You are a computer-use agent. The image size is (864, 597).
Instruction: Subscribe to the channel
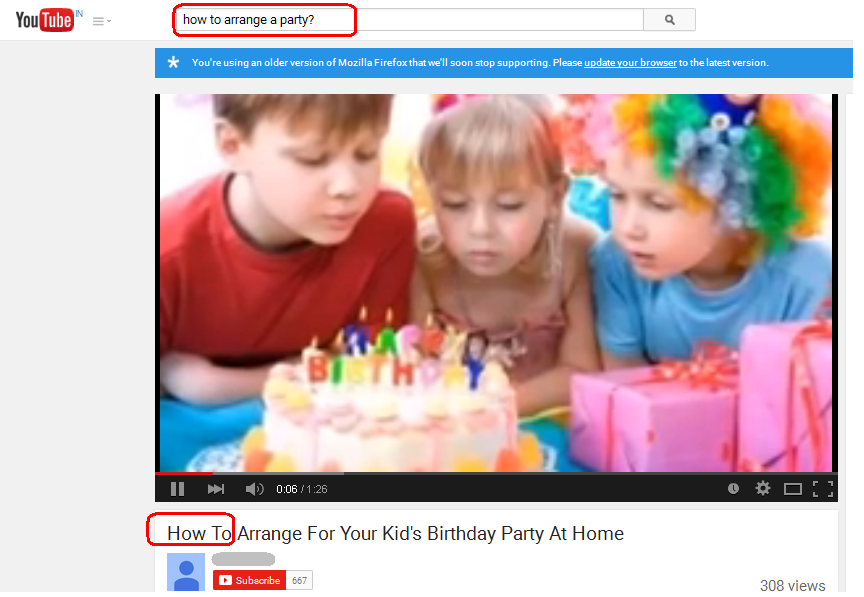pos(249,580)
